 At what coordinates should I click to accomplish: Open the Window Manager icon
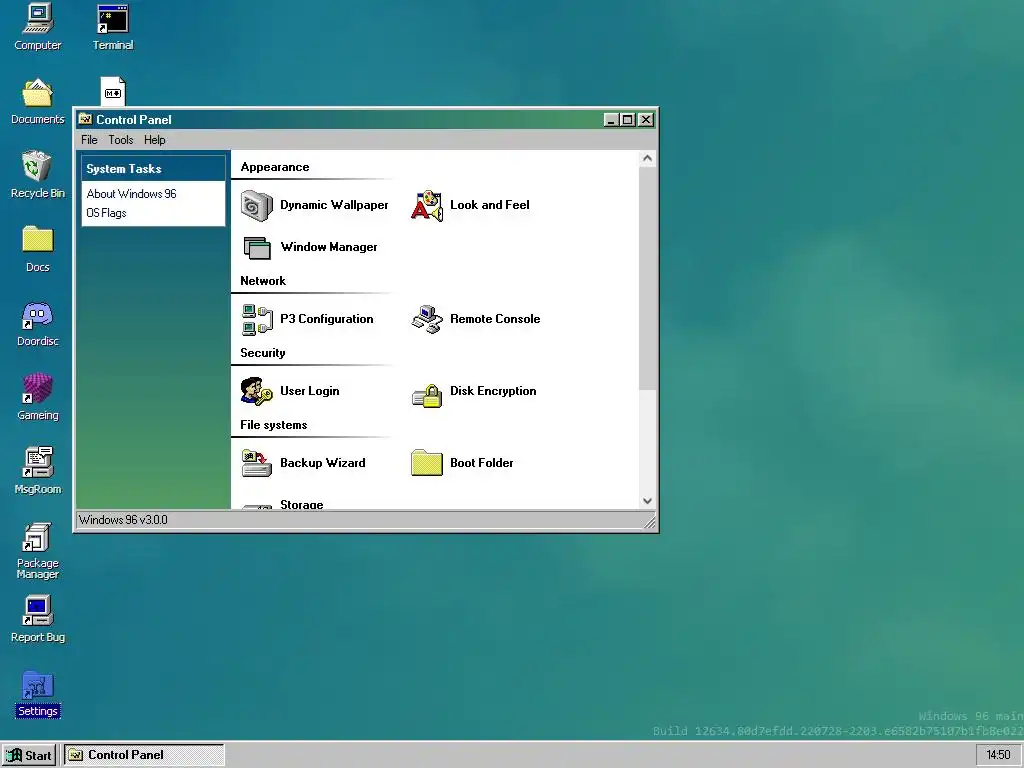point(257,248)
